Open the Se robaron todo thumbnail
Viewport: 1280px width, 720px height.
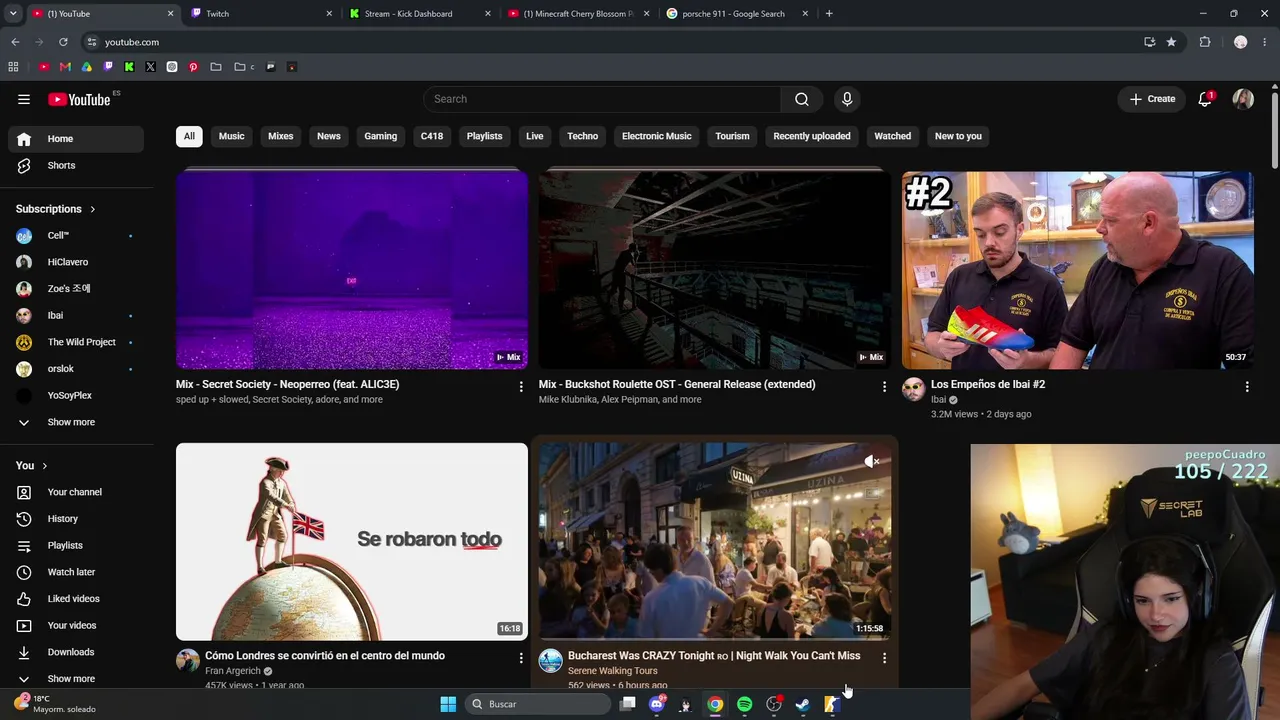[x=352, y=541]
